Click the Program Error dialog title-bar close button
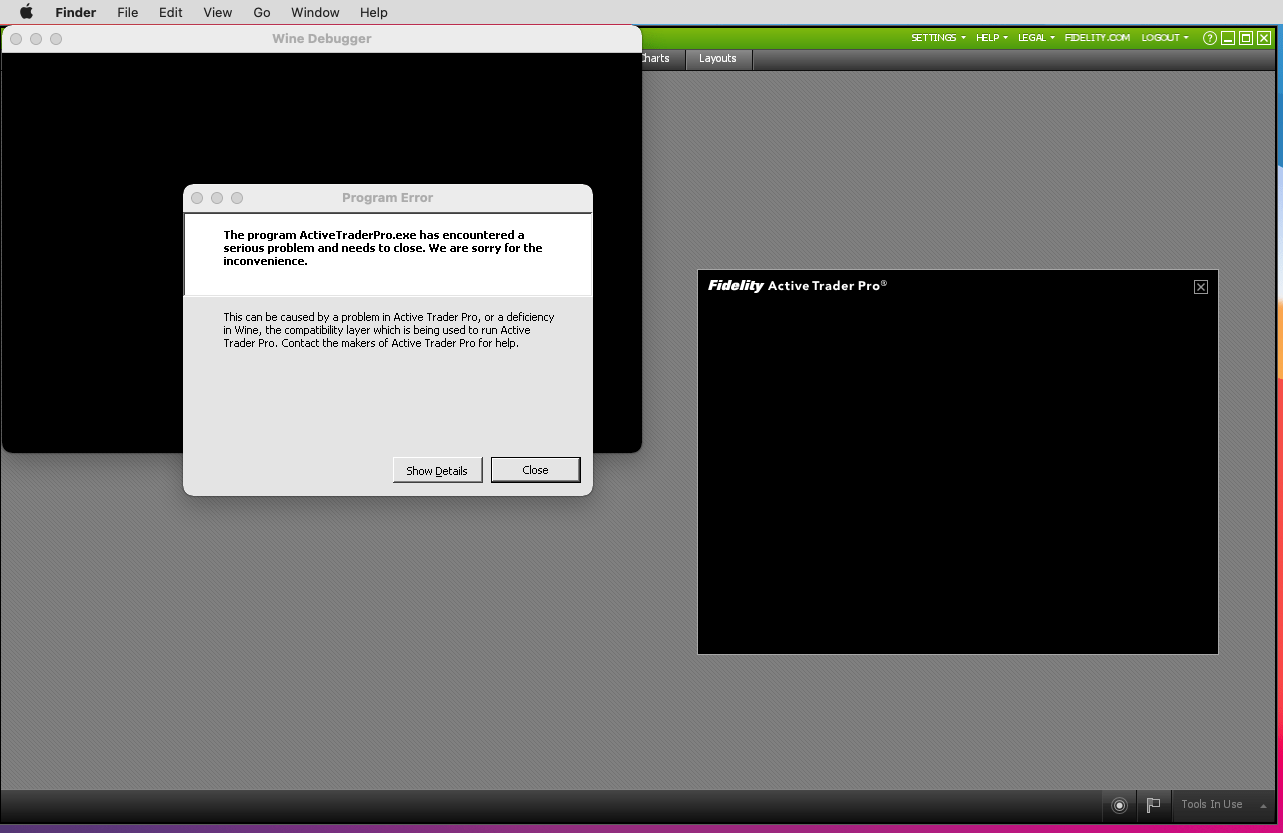Image resolution: width=1283 pixels, height=833 pixels. point(197,198)
